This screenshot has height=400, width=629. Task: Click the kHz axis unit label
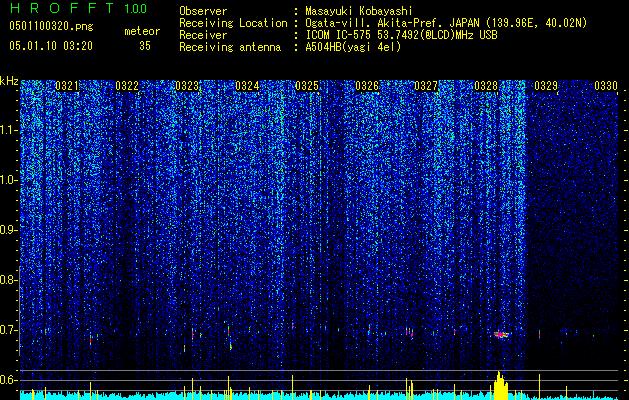tap(9, 81)
